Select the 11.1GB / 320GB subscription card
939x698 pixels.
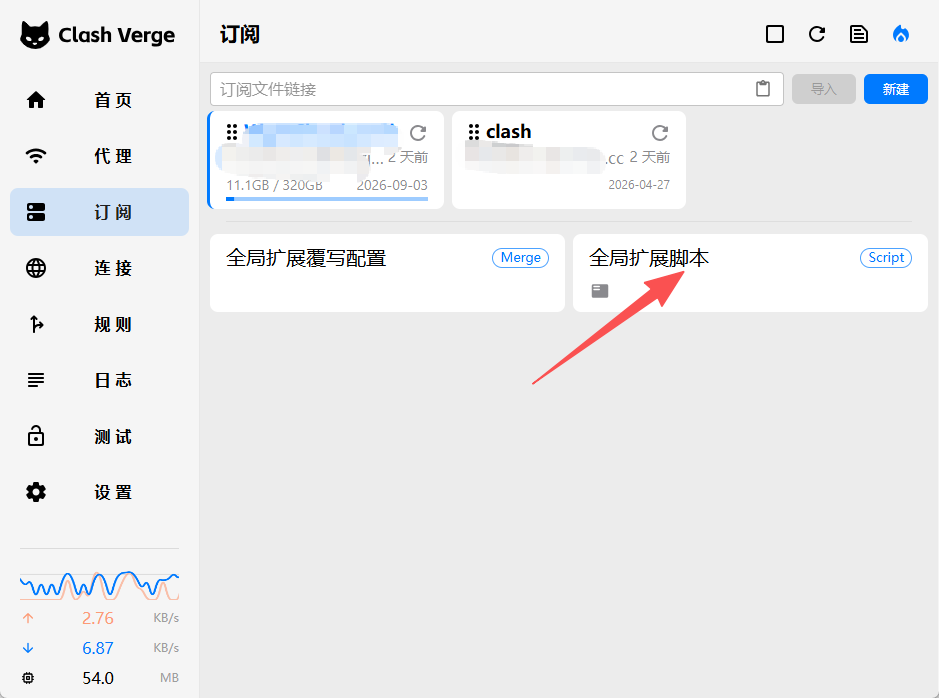point(326,160)
